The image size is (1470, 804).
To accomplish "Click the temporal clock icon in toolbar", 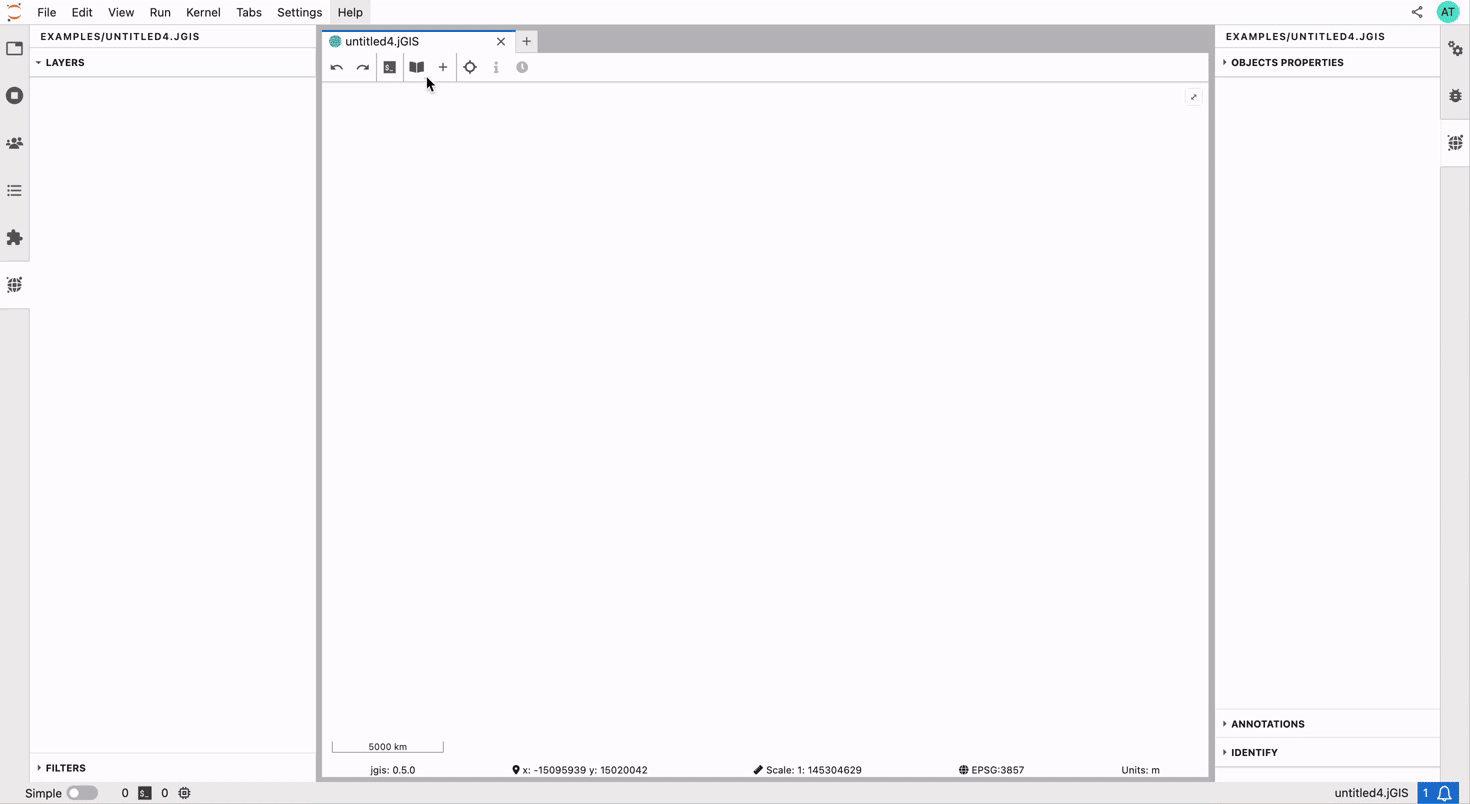I will [x=522, y=68].
